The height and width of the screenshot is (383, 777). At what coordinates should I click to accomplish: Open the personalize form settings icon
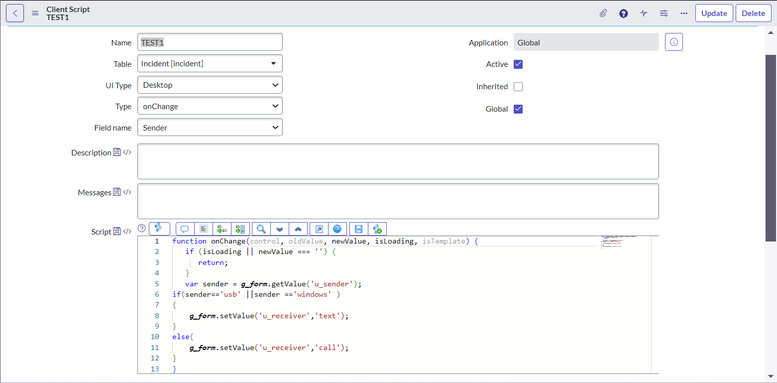coord(664,13)
